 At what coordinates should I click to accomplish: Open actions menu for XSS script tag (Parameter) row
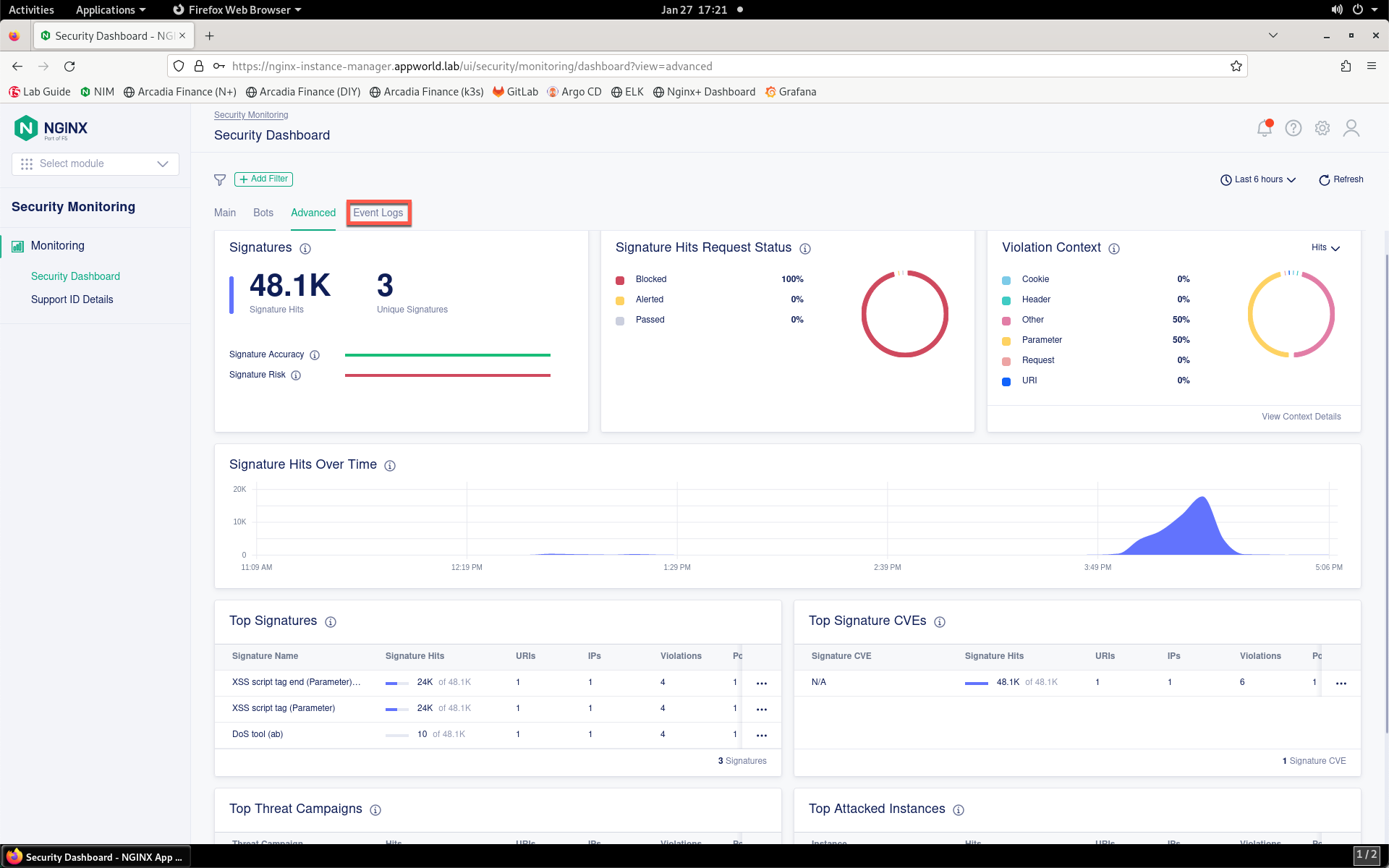pos(762,710)
